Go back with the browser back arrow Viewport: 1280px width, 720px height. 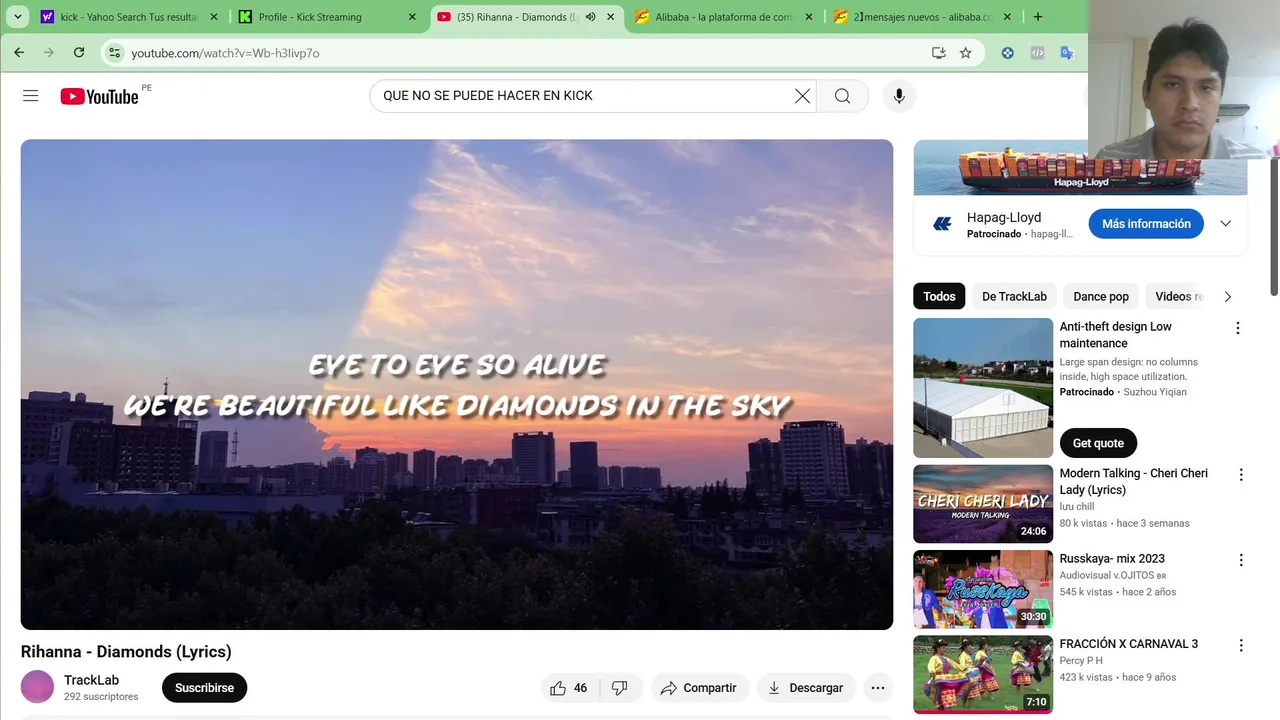click(19, 53)
